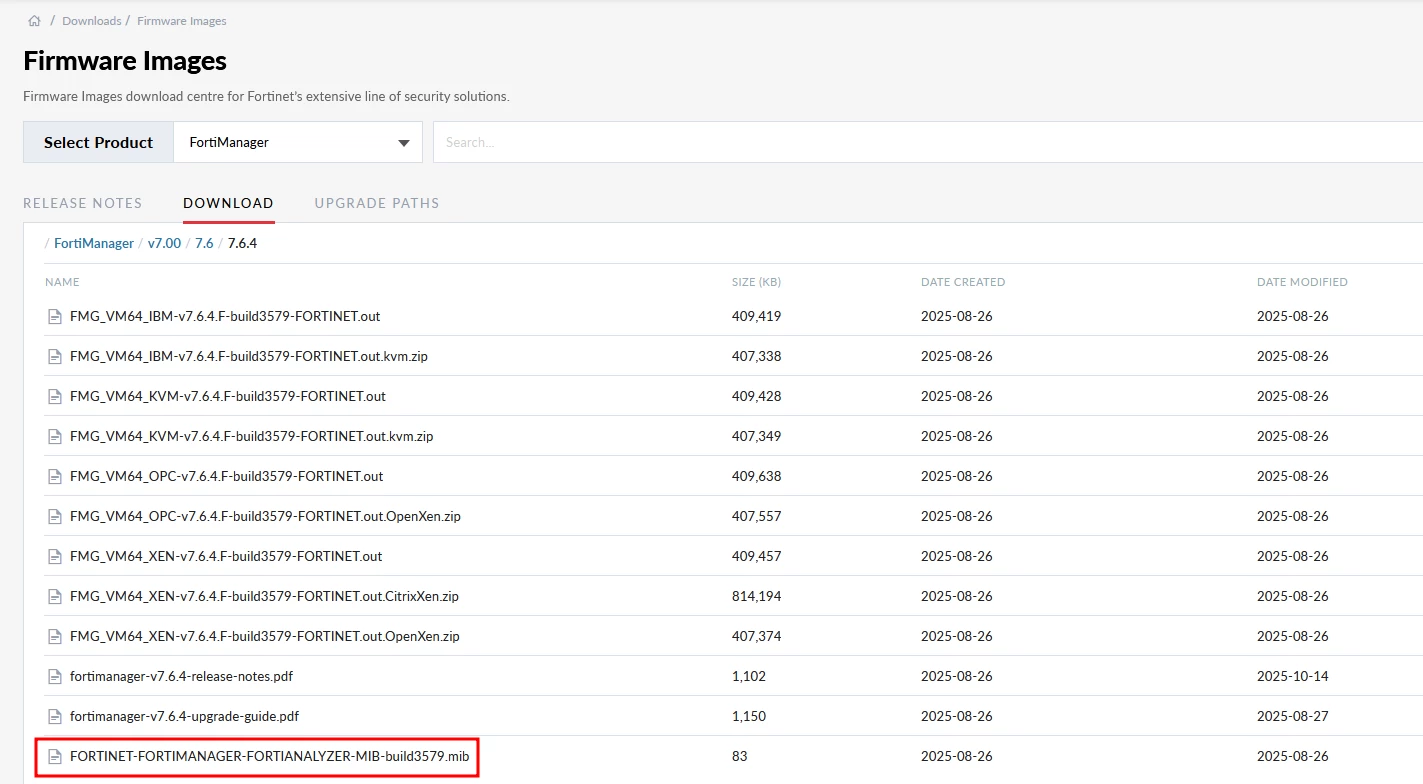Click size value 1,150
This screenshot has width=1423, height=784.
[x=749, y=716]
